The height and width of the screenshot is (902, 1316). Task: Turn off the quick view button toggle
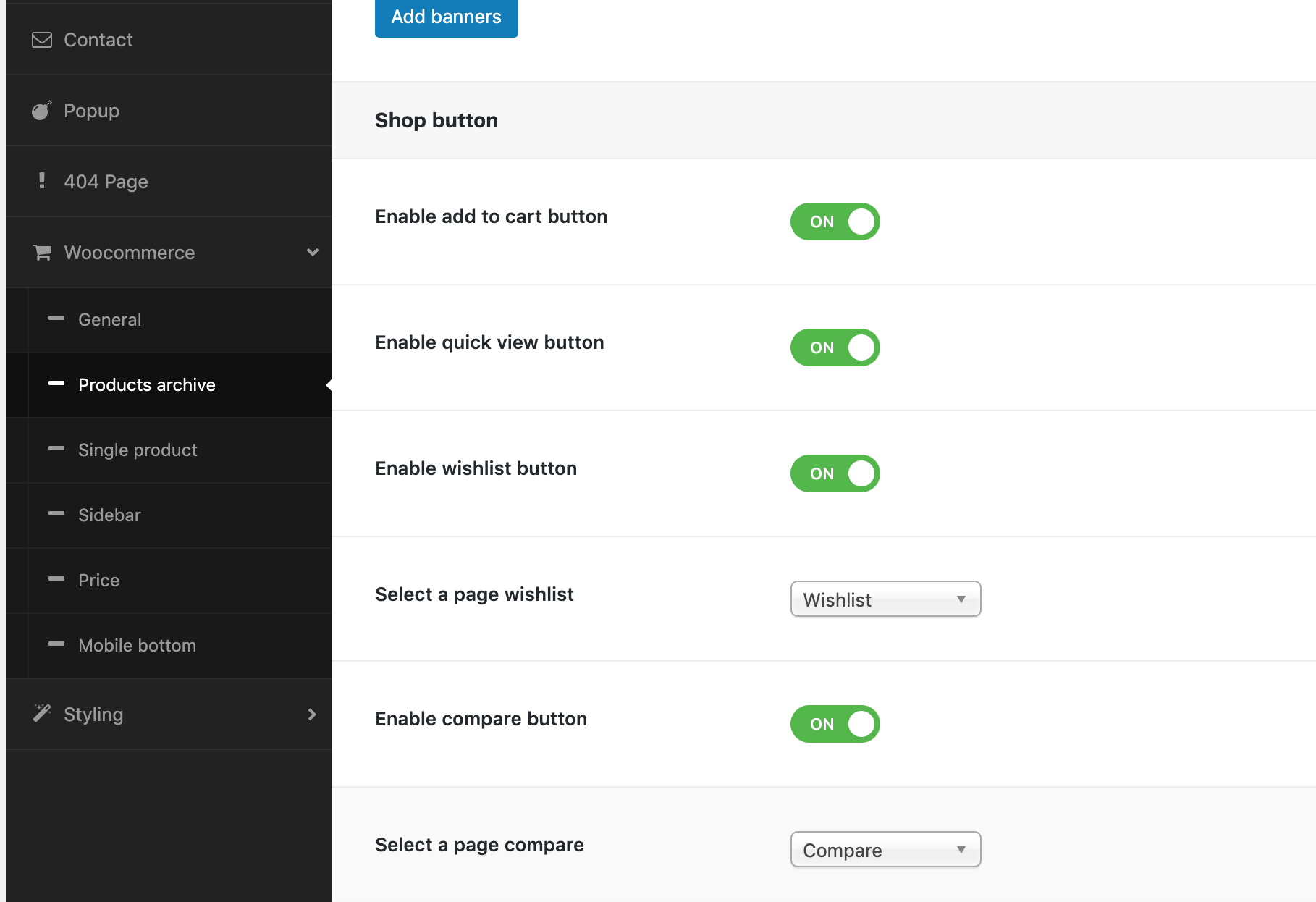(x=835, y=347)
